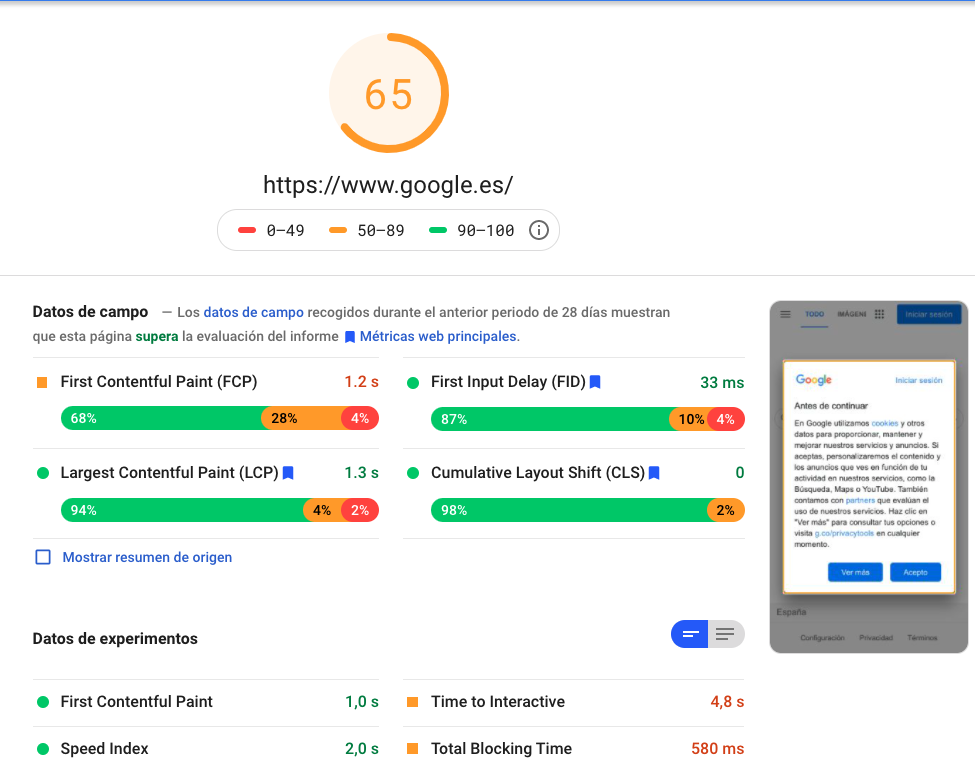Click the 33 ms FID value
This screenshot has height=772, width=975.
point(722,383)
